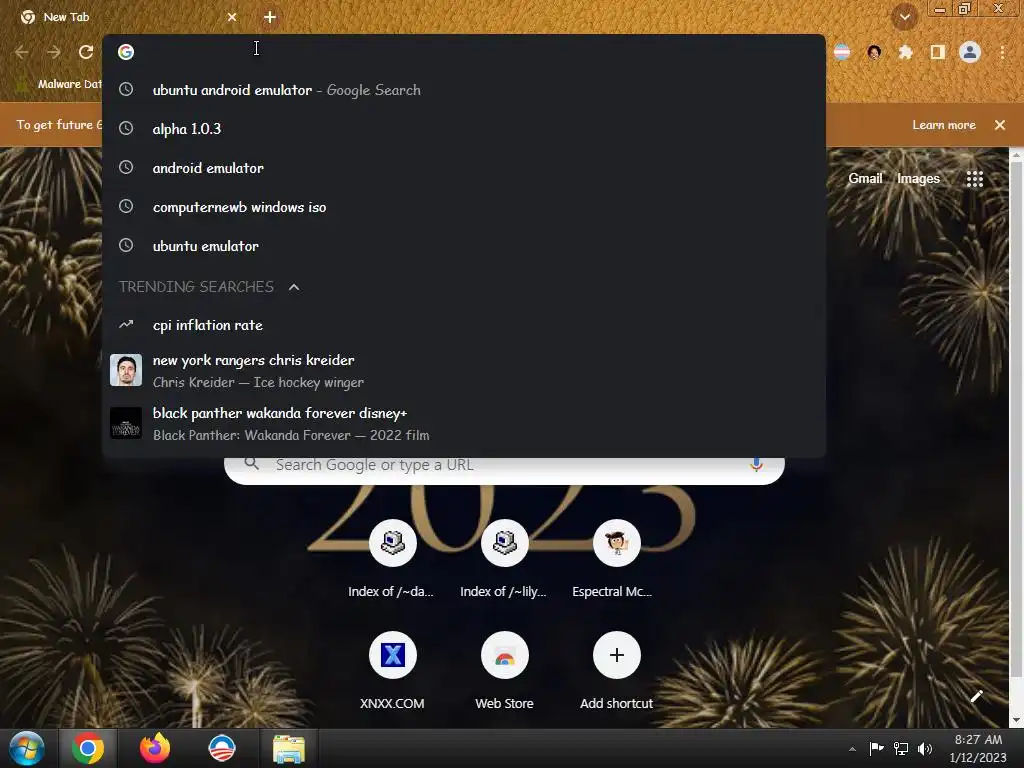The width and height of the screenshot is (1024, 768).
Task: Open the Chrome three-dot menu
Action: tap(1002, 52)
